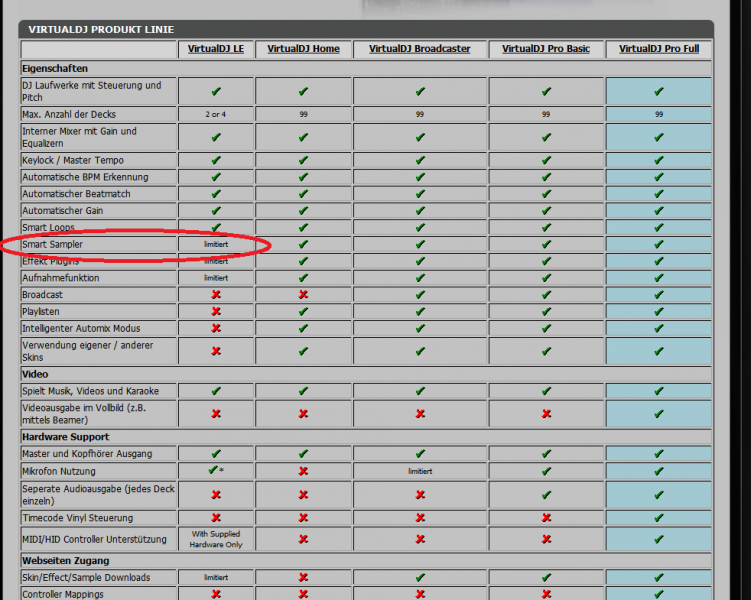Select '99' decks value under VirtualDJ Home
The image size is (751, 600).
point(303,114)
